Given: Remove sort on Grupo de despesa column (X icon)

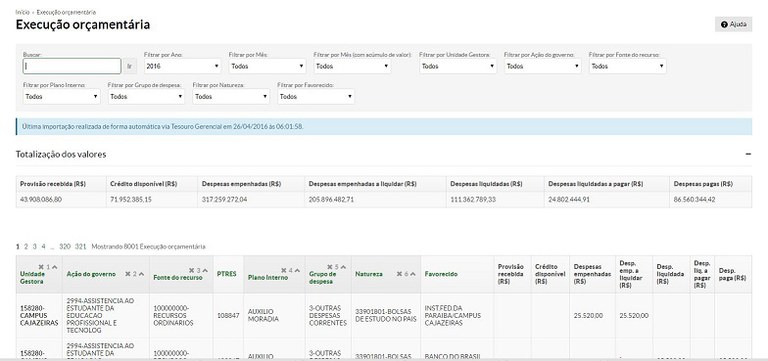Looking at the screenshot, I should (330, 267).
